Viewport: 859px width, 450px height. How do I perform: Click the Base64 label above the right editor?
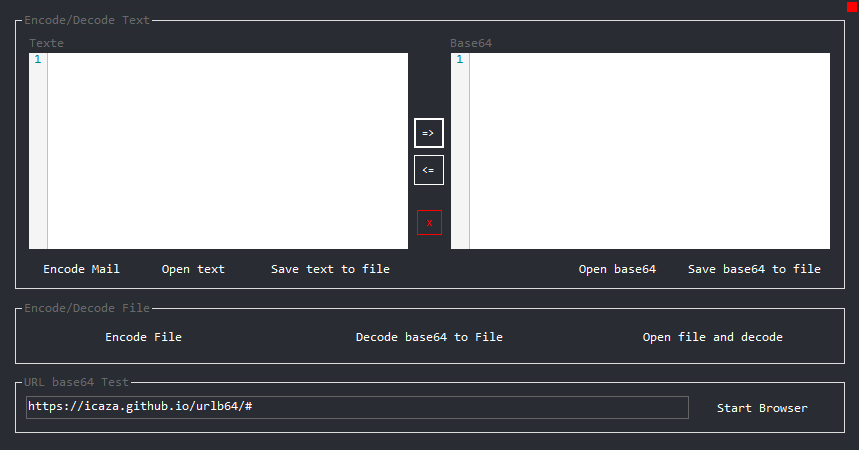pos(471,43)
